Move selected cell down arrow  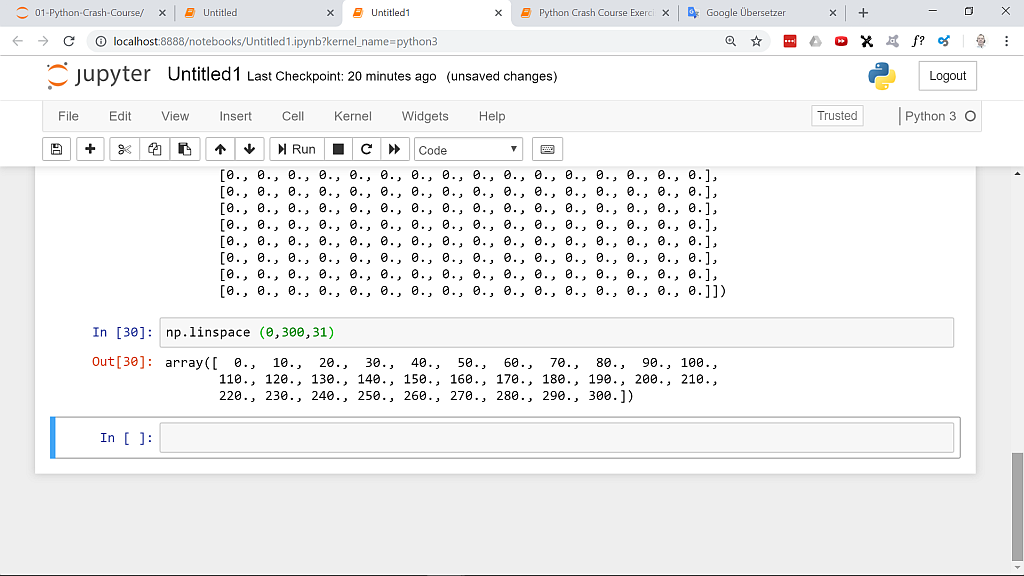pyautogui.click(x=249, y=149)
